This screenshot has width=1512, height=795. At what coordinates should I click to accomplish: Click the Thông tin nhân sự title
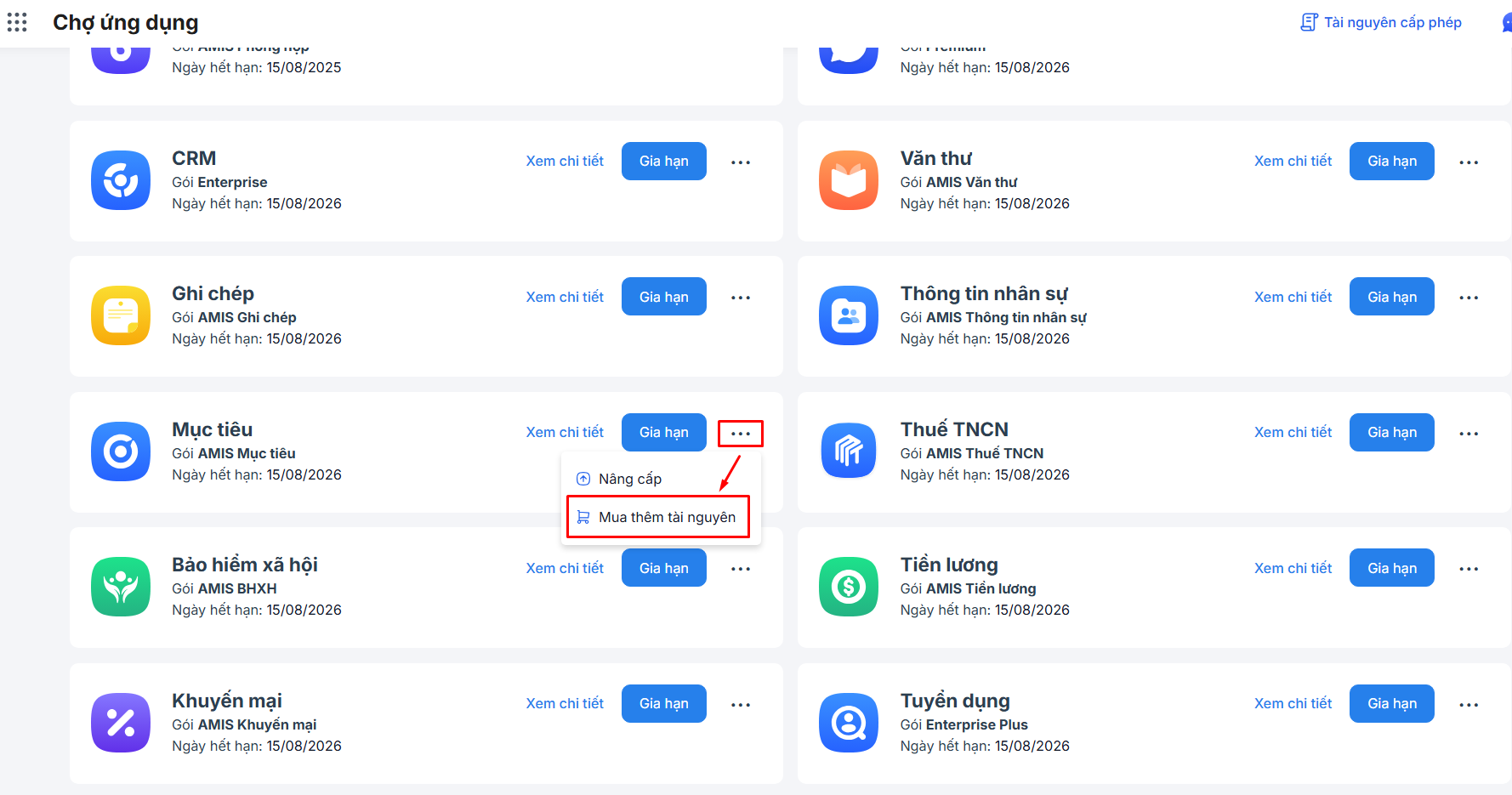pos(984,293)
